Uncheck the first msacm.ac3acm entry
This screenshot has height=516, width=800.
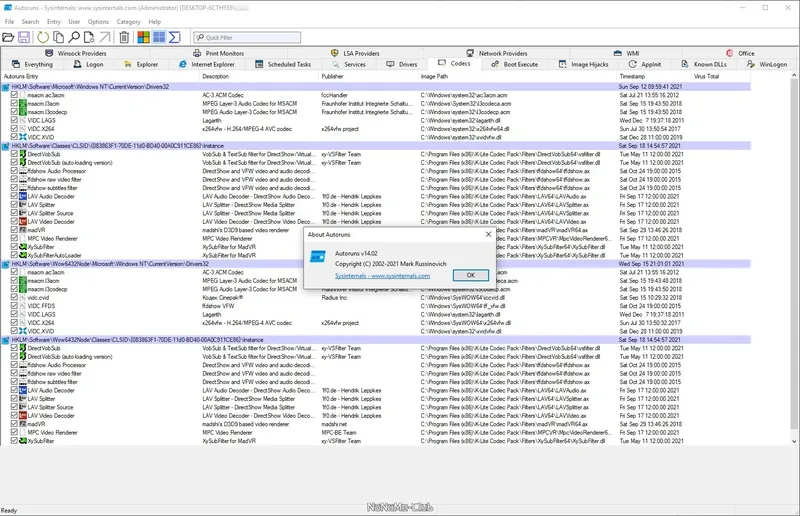(x=14, y=95)
